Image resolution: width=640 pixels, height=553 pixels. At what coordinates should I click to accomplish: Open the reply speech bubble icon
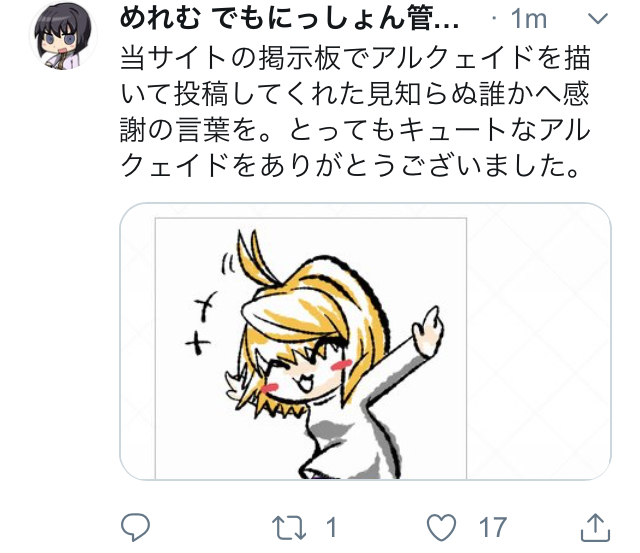click(136, 527)
